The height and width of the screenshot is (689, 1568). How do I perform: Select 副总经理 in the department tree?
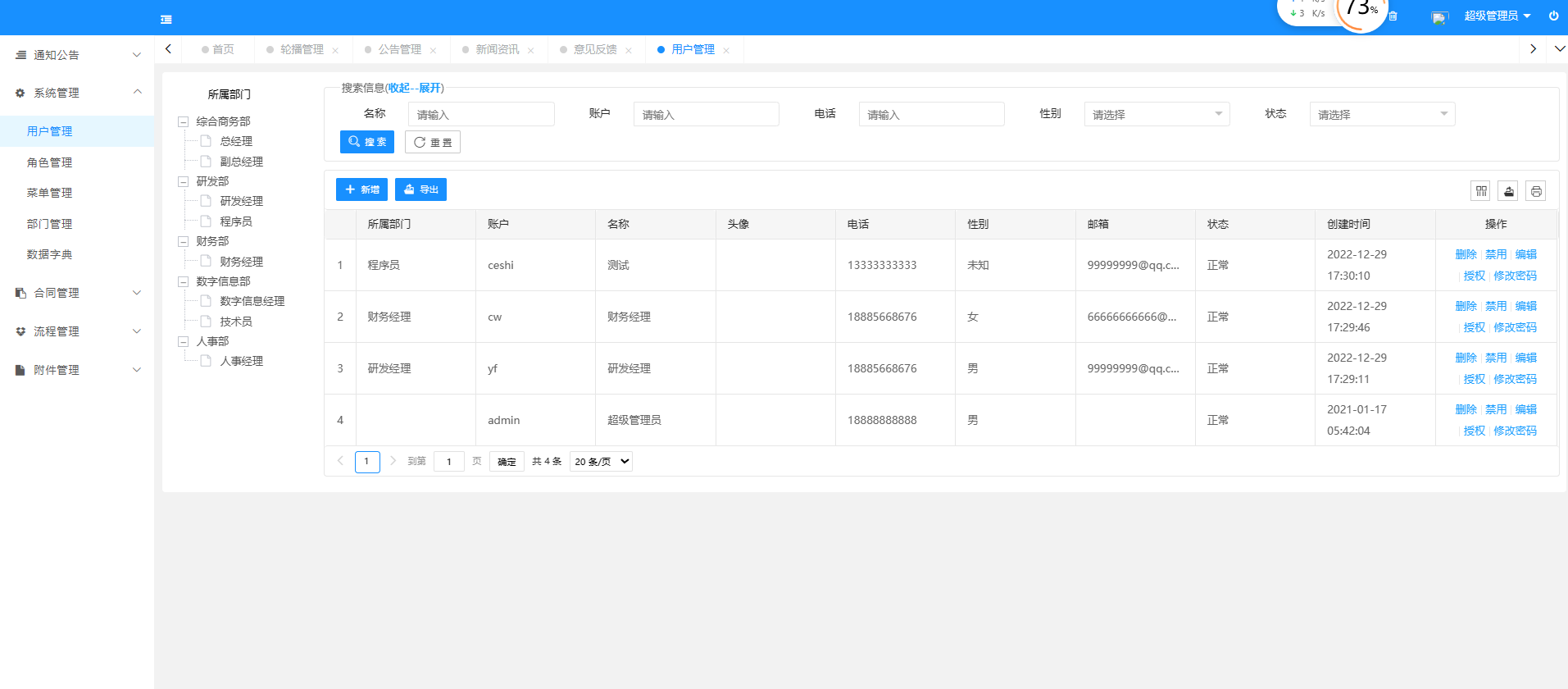pyautogui.click(x=242, y=162)
